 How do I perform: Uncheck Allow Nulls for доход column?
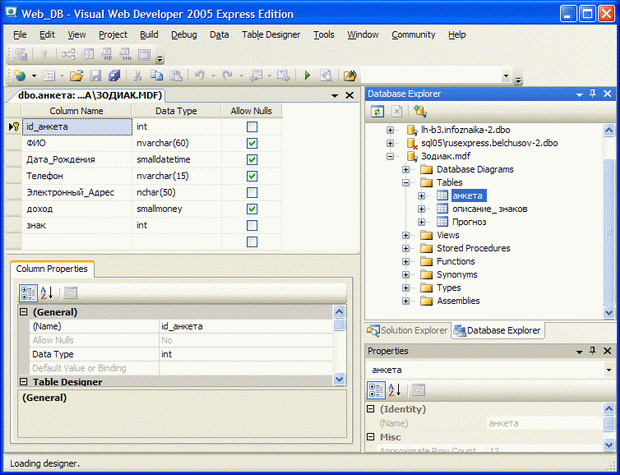(x=252, y=209)
